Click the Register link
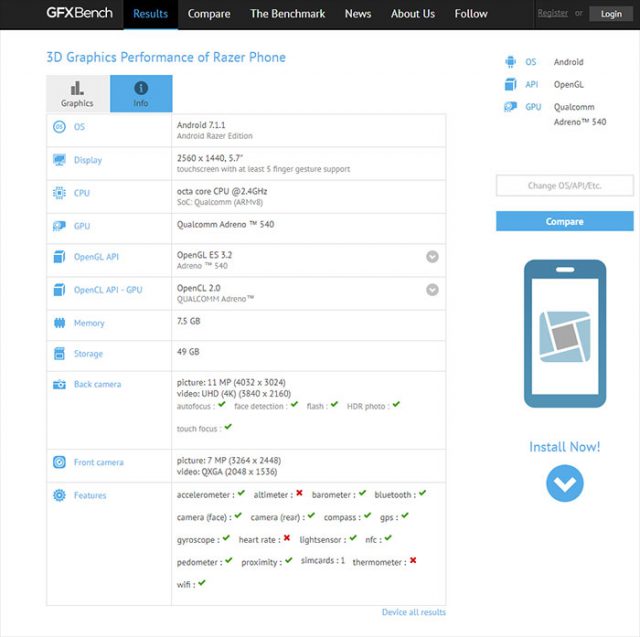Screen dimensions: 640x637 553,13
